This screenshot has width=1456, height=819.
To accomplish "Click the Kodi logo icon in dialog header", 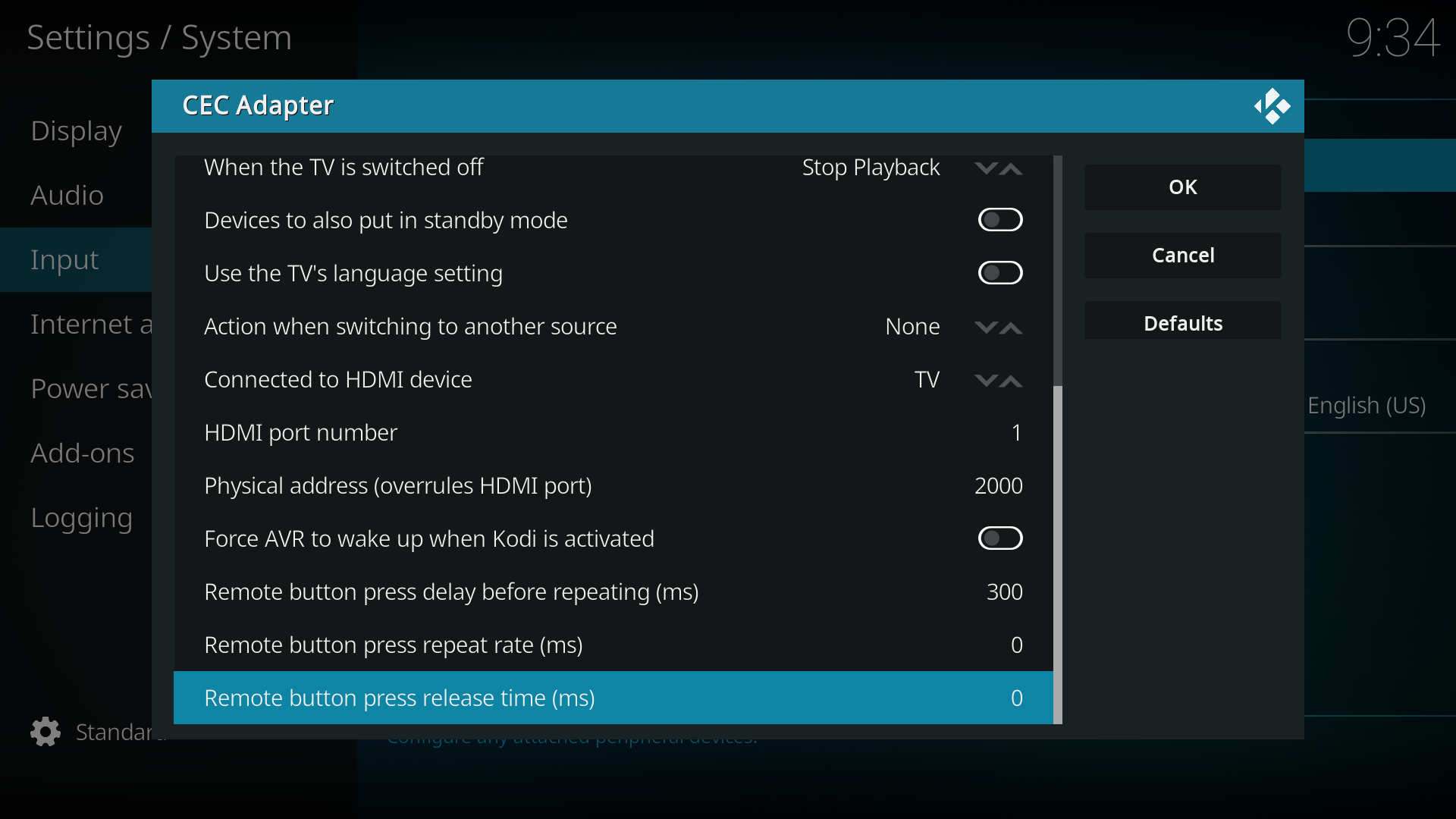I will coord(1272,106).
